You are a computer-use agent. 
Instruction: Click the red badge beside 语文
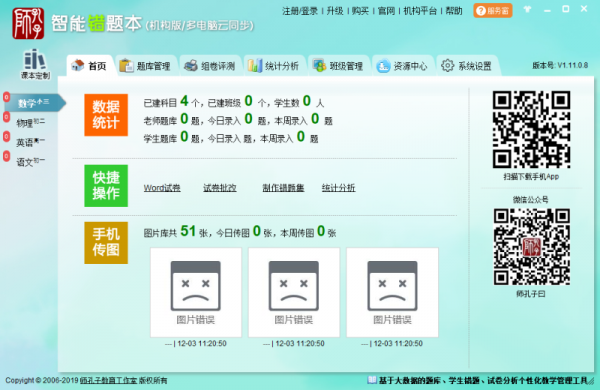coord(7,156)
